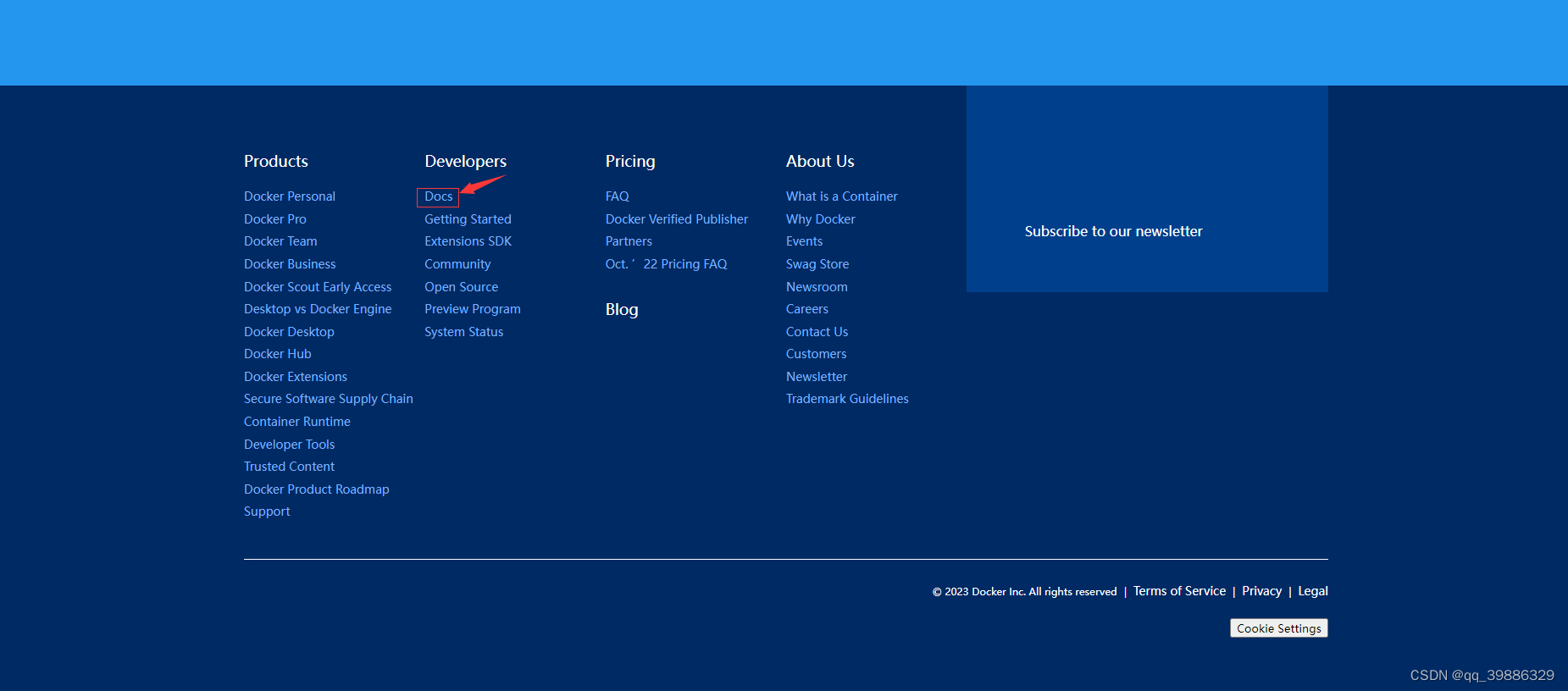Visit the Swag Store

(817, 264)
